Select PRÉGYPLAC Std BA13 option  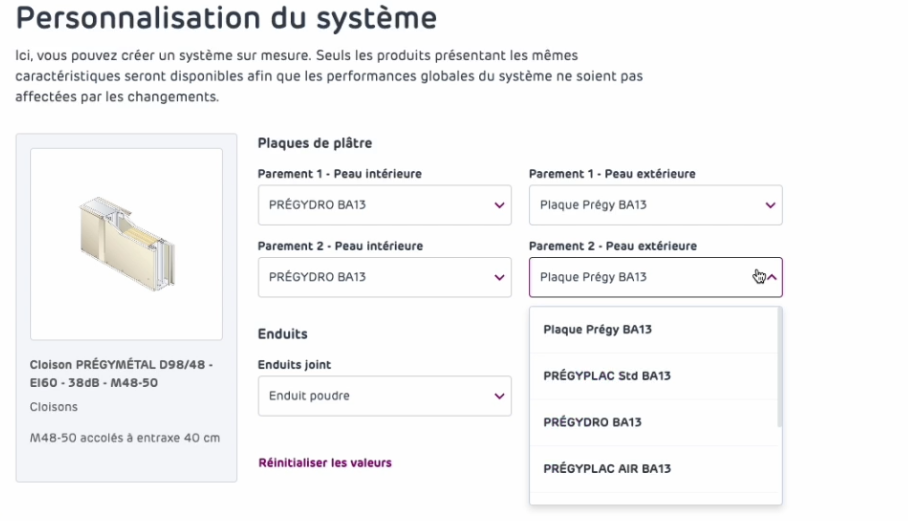click(606, 376)
